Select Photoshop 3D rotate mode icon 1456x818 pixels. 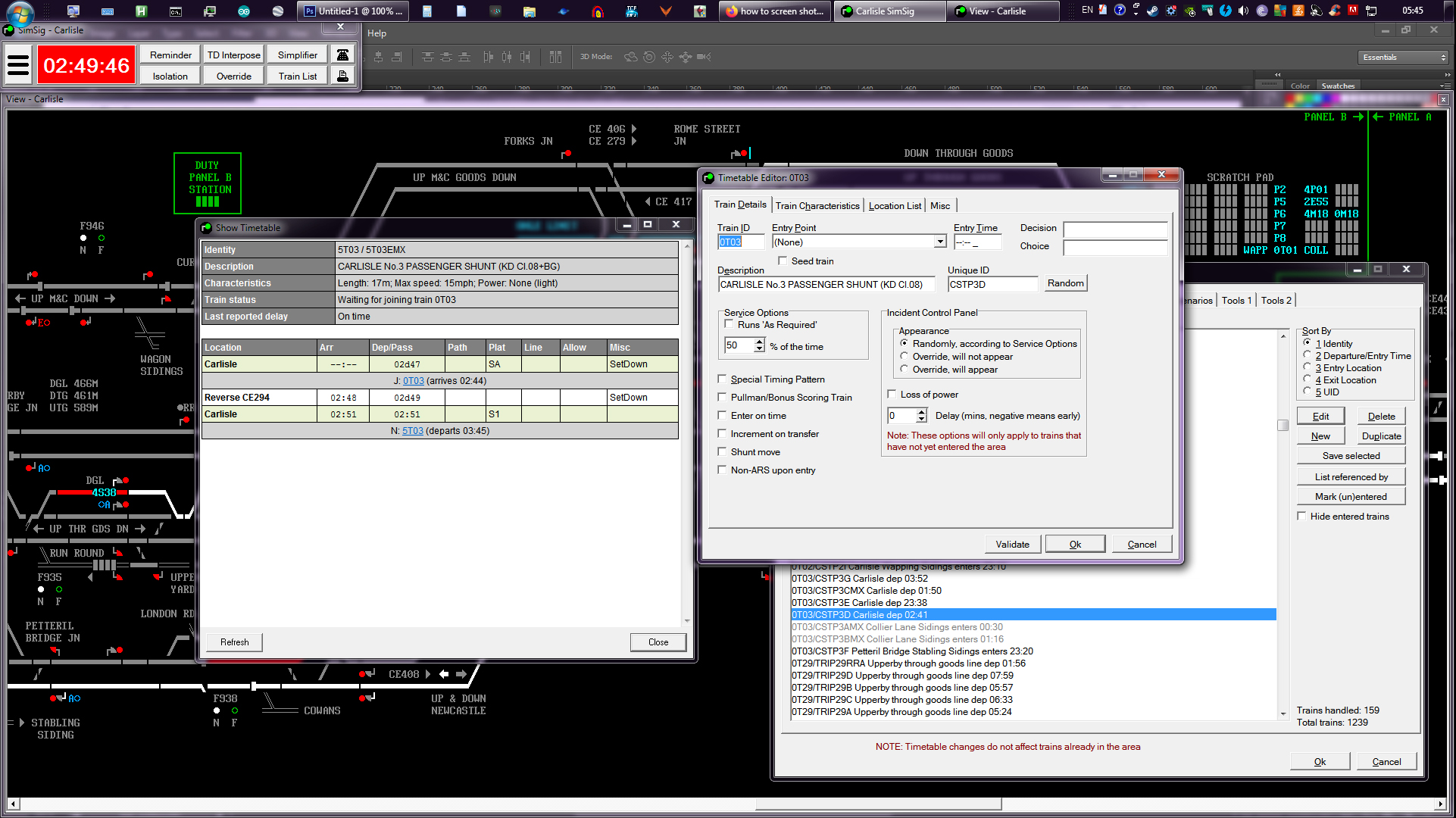pyautogui.click(x=630, y=57)
